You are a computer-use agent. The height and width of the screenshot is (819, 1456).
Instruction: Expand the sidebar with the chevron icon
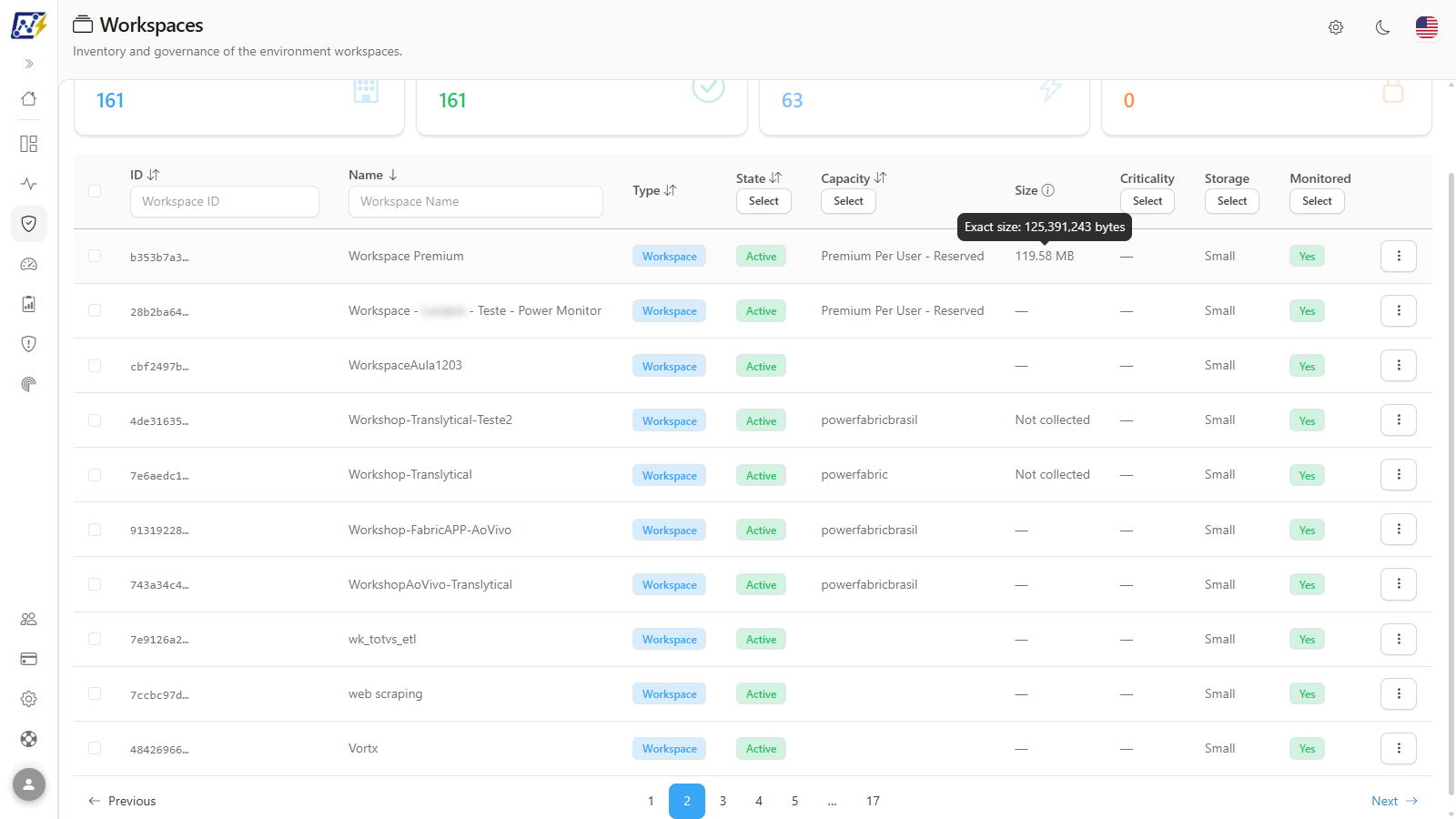pos(29,64)
